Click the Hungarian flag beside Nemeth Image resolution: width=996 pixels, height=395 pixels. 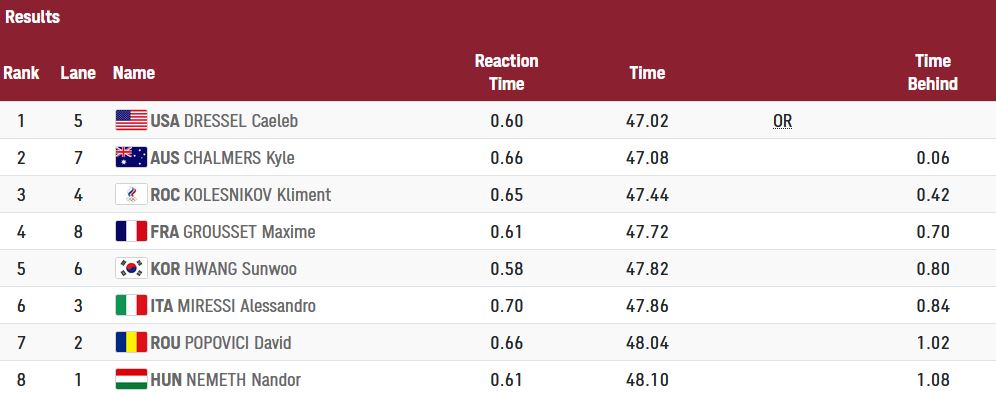pos(131,380)
